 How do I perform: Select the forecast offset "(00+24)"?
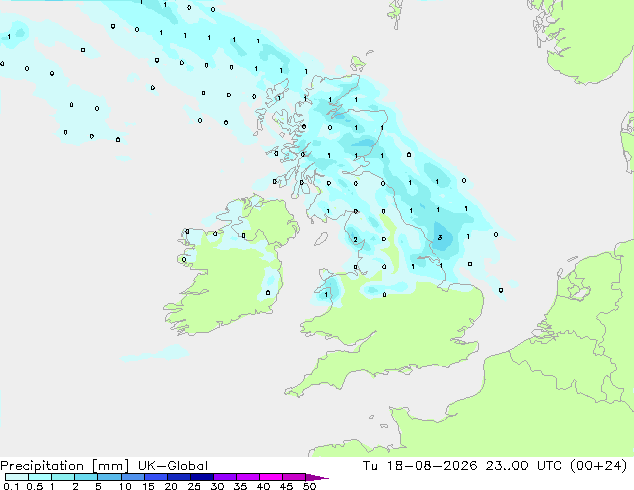[598, 466]
